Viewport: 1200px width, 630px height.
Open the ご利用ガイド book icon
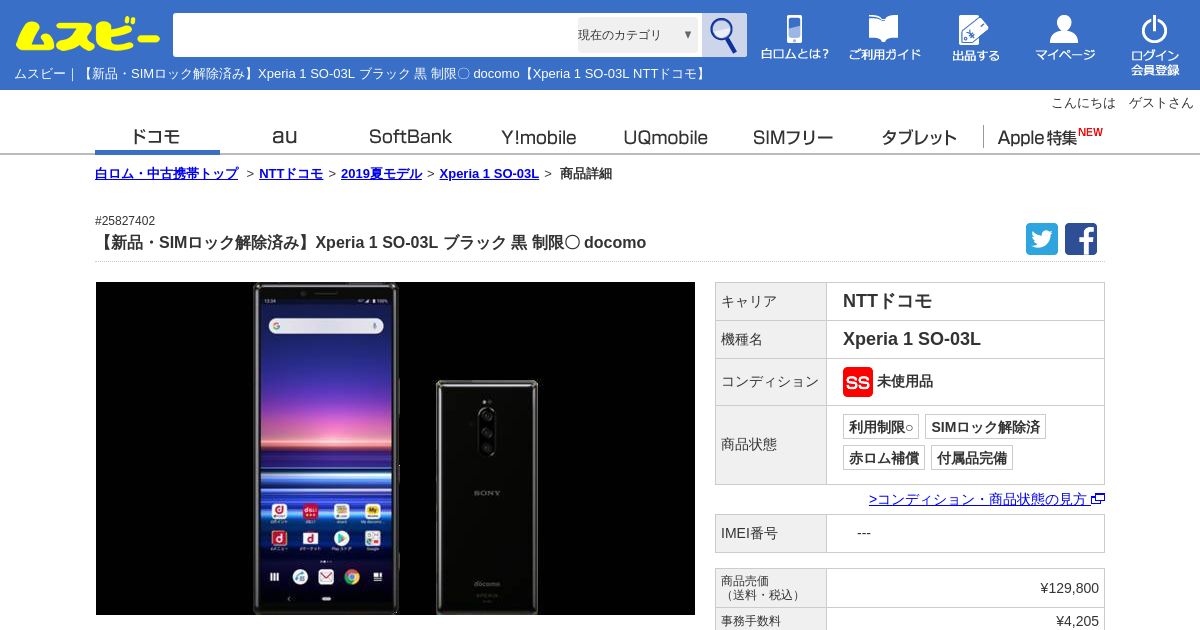[x=884, y=38]
